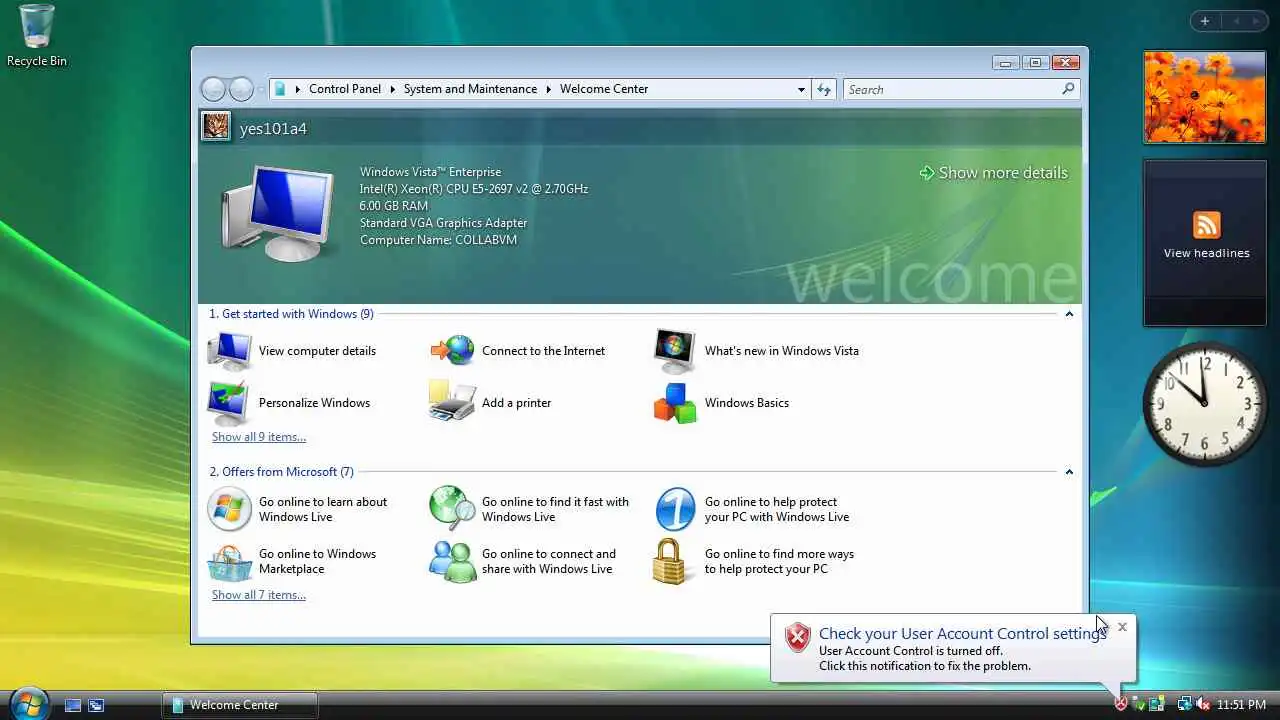Screen dimensions: 1280x720
Task: Click Show Desktop in Quick Launch
Action: pos(73,705)
